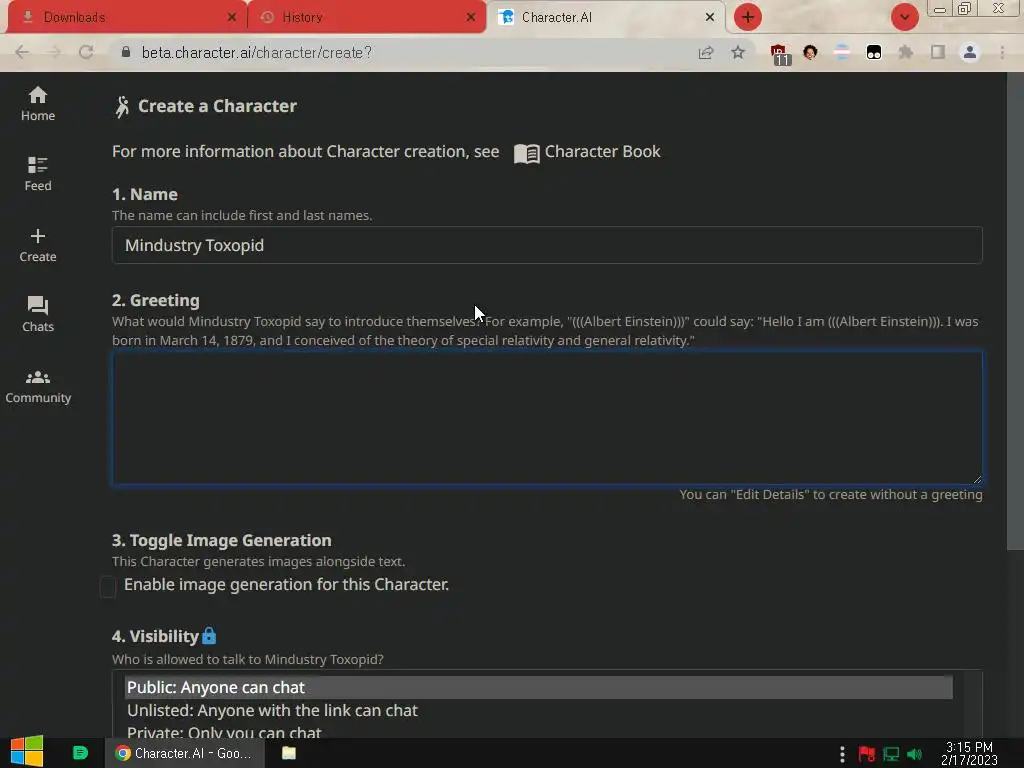Enable image generation checkbox for this Character

tap(108, 586)
